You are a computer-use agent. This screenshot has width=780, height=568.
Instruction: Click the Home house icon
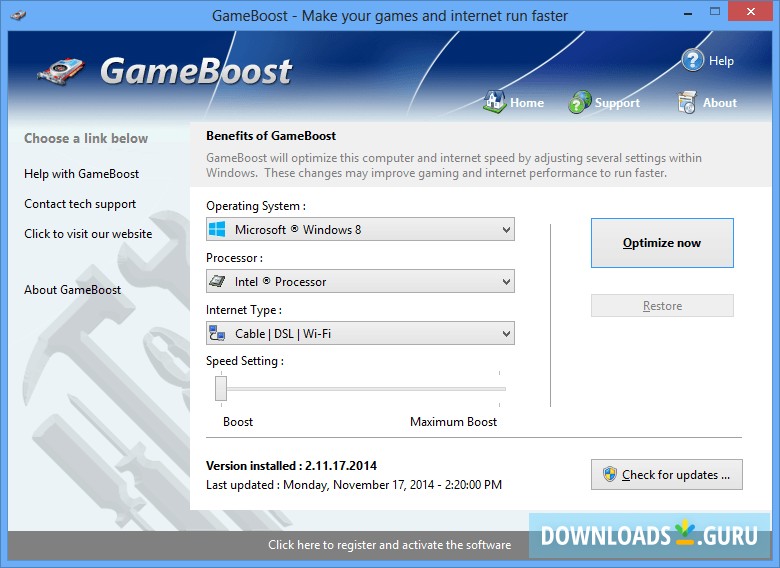(494, 101)
